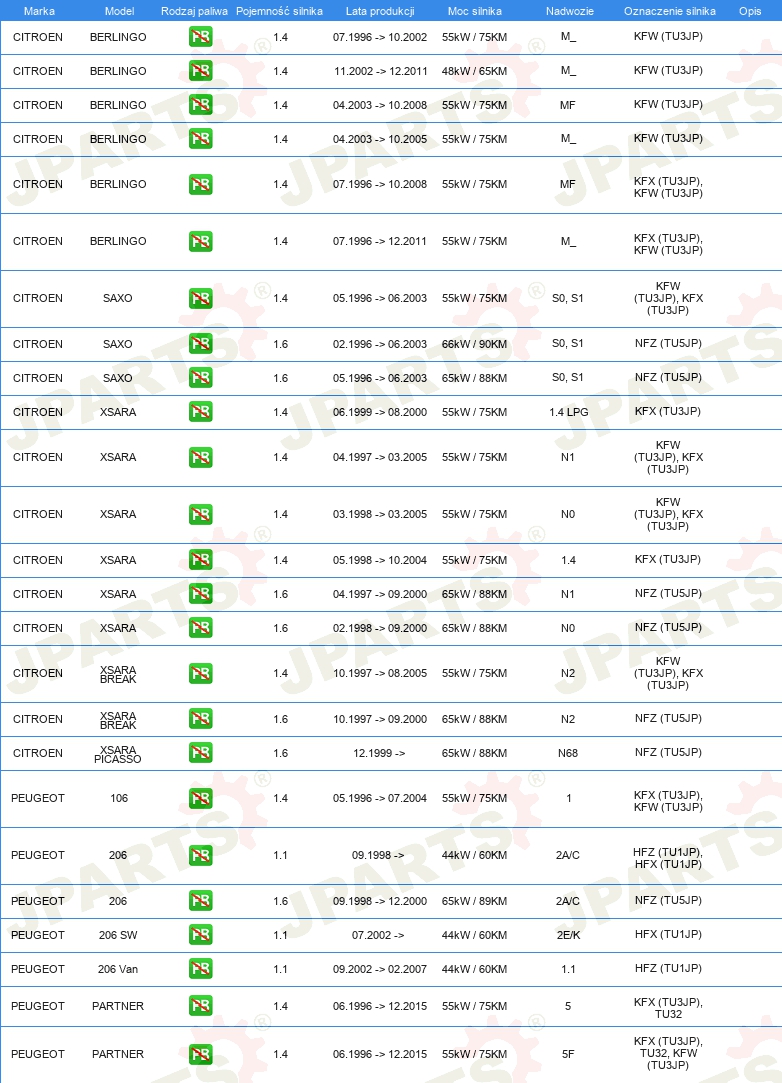Image resolution: width=782 pixels, height=1083 pixels.
Task: Click the Oznaczenie silnika column header
Action: (x=669, y=11)
